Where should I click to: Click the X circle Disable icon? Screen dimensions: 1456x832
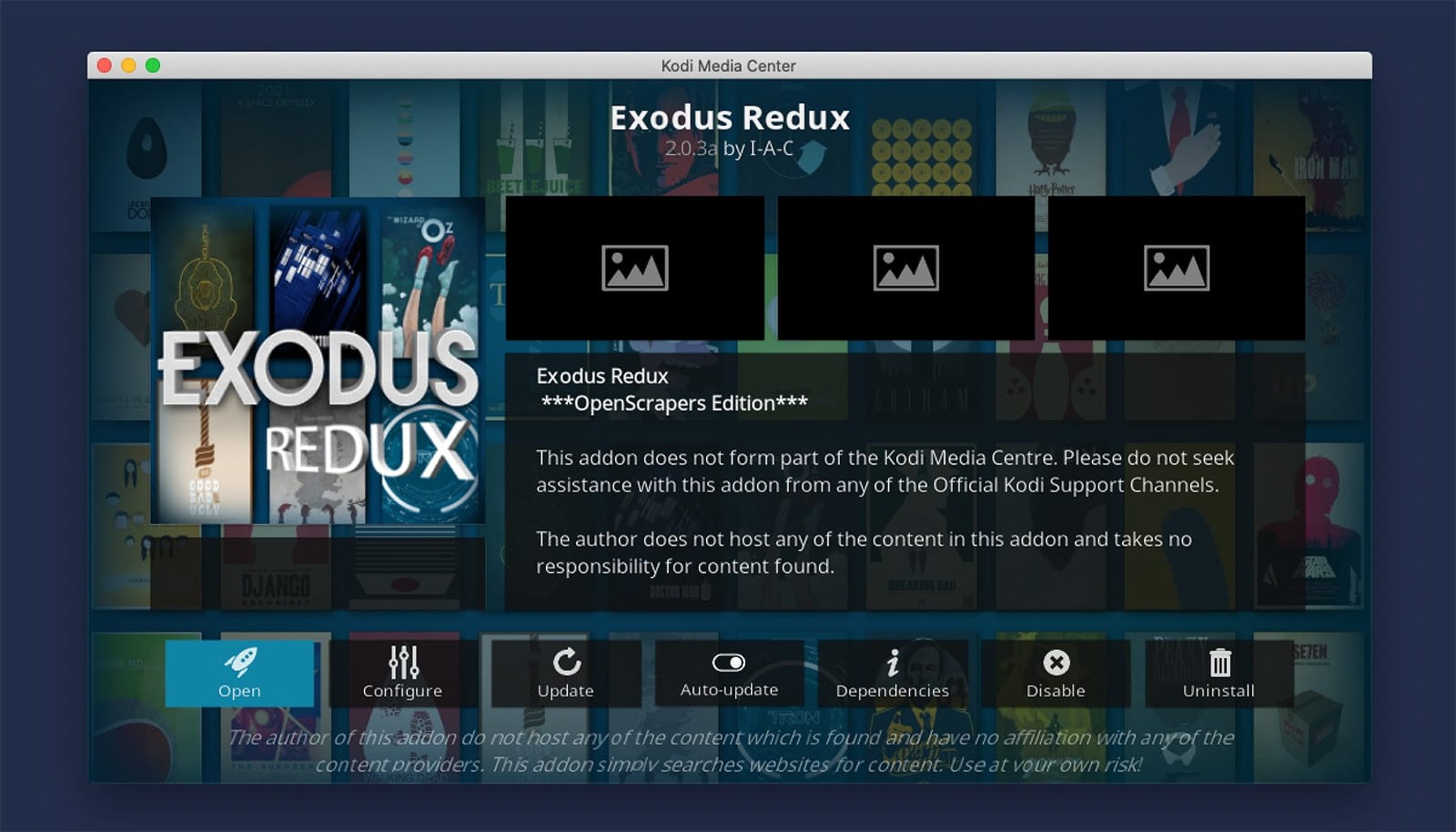[1056, 662]
